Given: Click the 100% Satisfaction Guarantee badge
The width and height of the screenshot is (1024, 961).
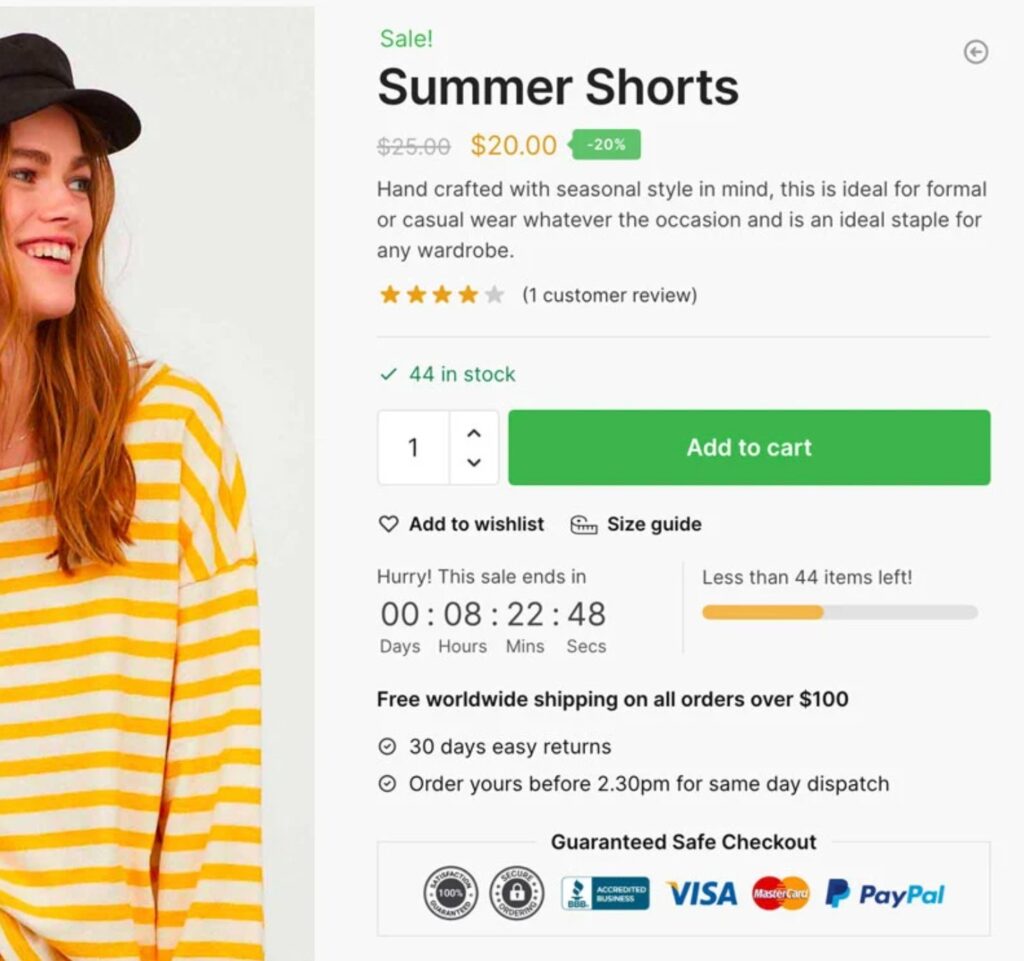Looking at the screenshot, I should (451, 893).
